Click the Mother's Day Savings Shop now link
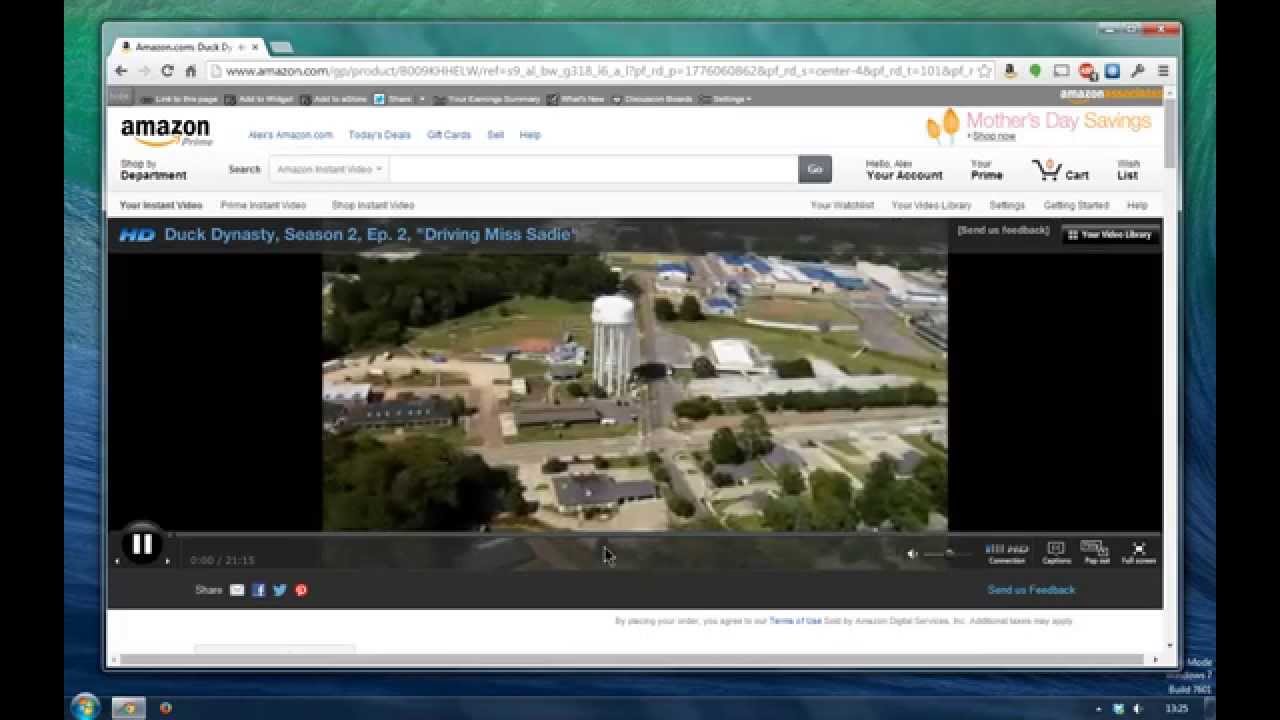 click(994, 137)
